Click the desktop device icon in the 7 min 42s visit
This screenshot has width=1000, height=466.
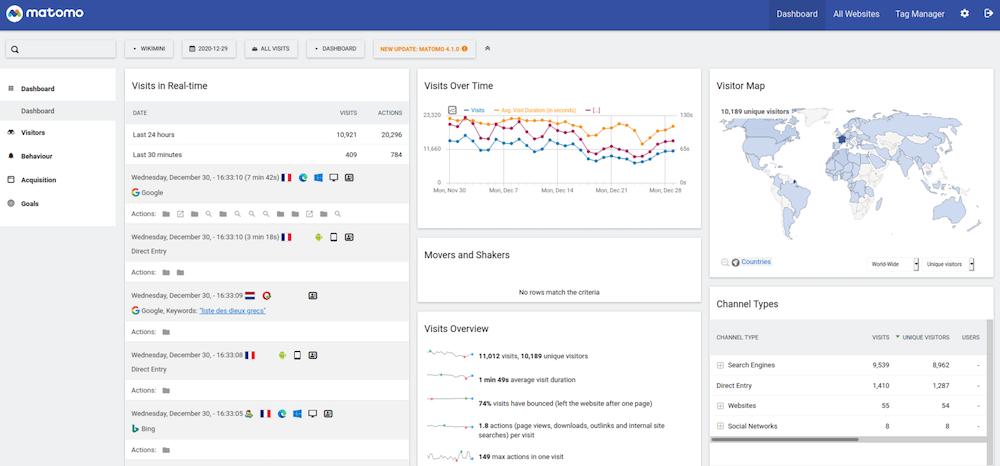(x=334, y=178)
